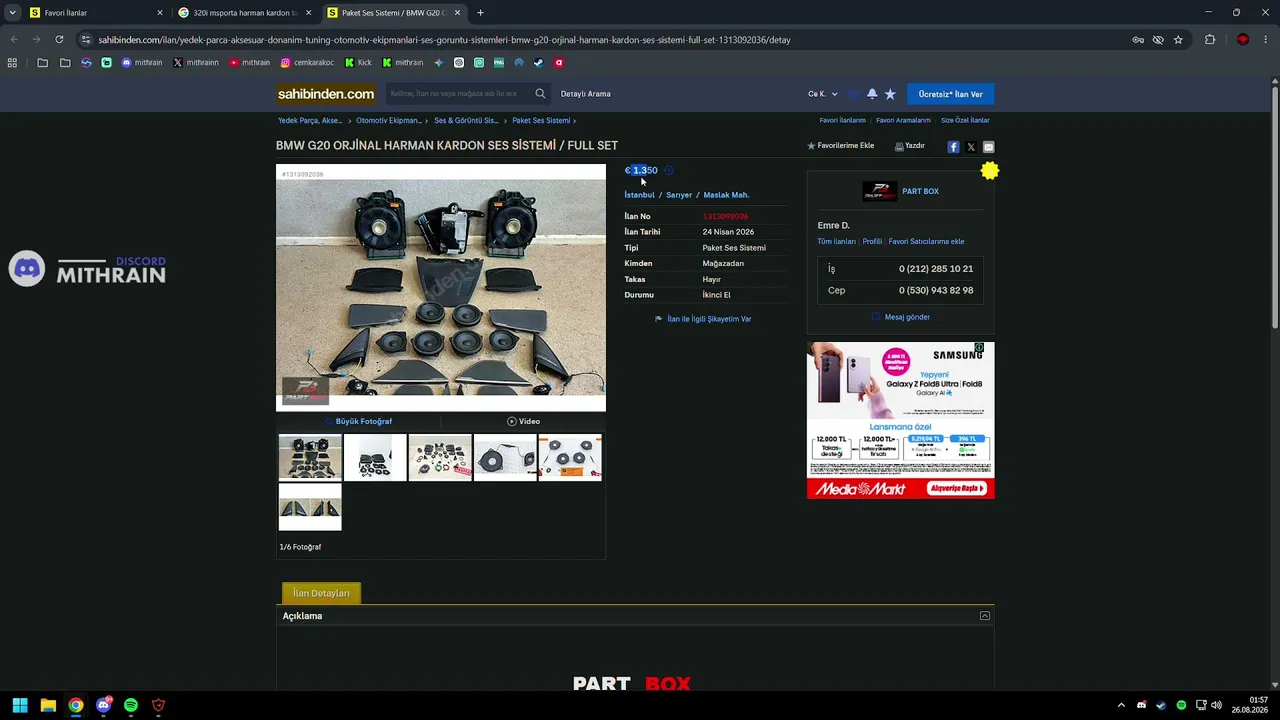
Task: Go to Otomotiv Ekipman... breadcrumb
Action: point(389,121)
